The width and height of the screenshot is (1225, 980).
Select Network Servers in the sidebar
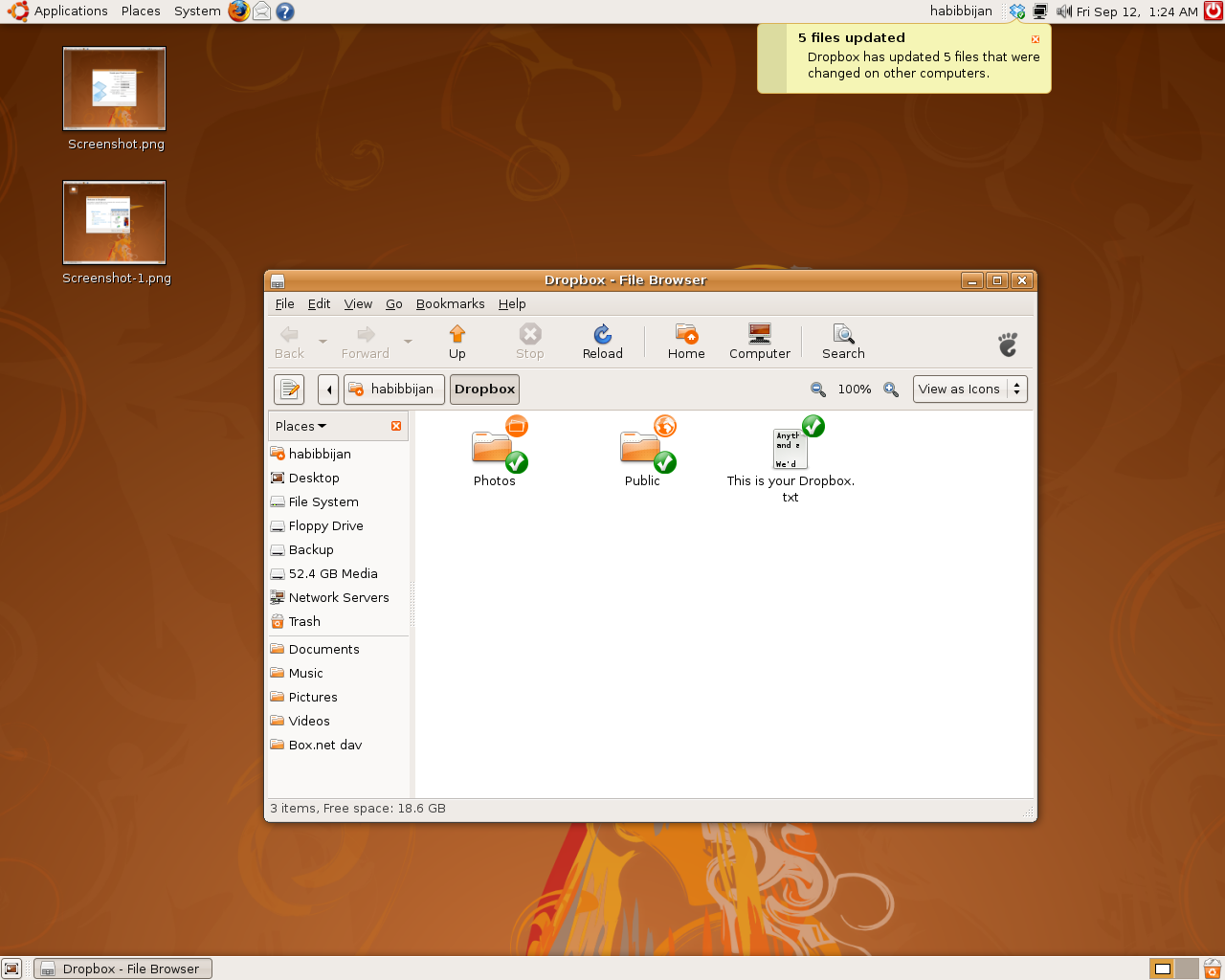pos(338,597)
